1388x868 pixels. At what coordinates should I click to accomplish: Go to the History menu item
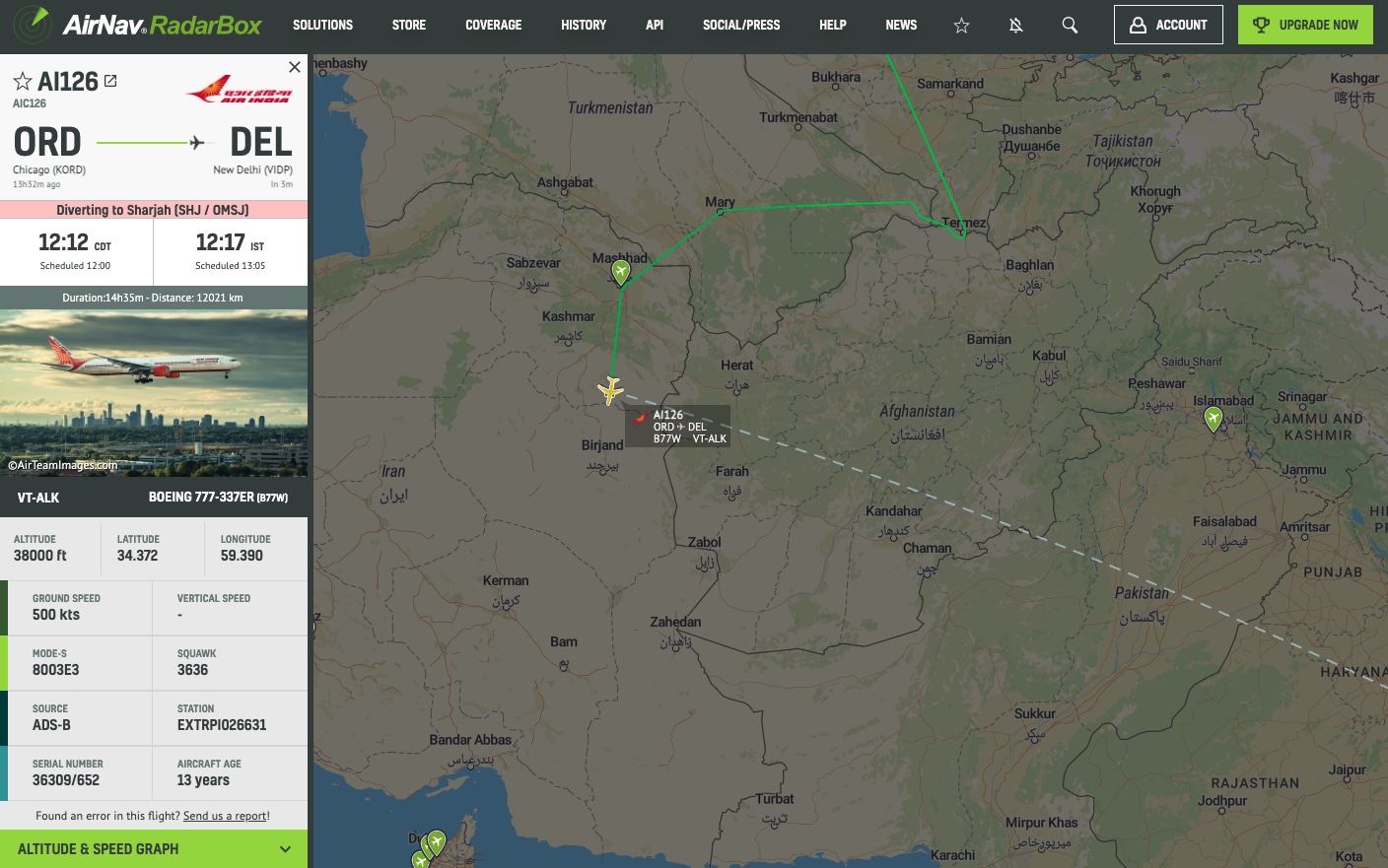[584, 25]
